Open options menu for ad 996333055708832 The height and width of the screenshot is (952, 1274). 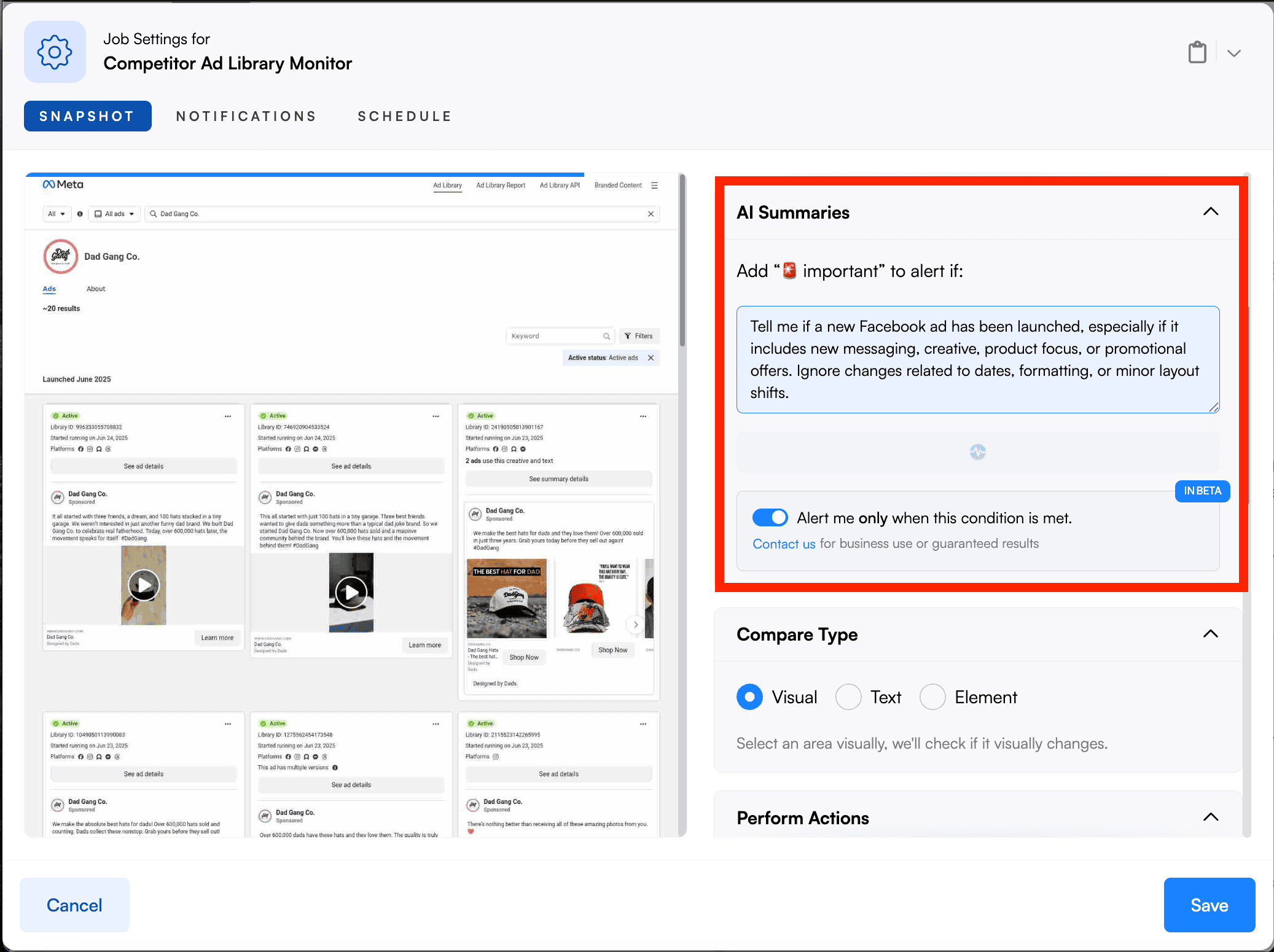tap(228, 416)
